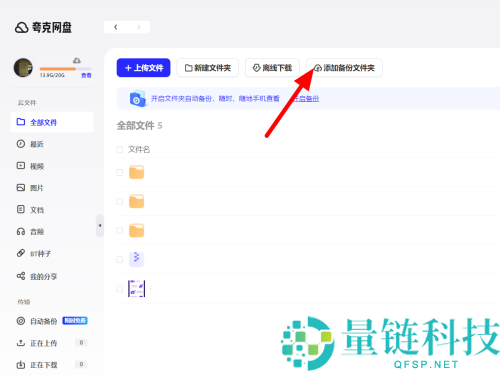
Task: Open the third folder icon in list
Action: tap(137, 230)
